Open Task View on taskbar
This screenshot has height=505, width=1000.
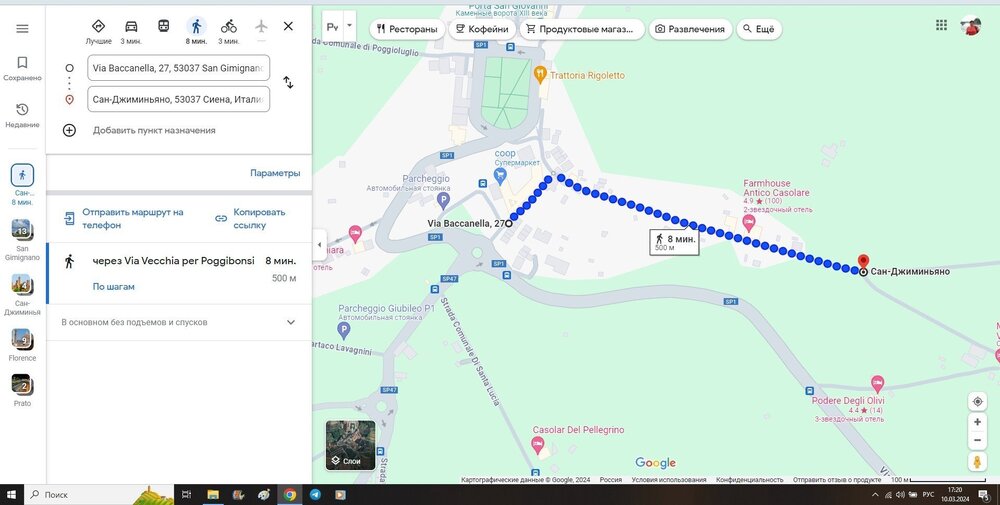(186, 494)
